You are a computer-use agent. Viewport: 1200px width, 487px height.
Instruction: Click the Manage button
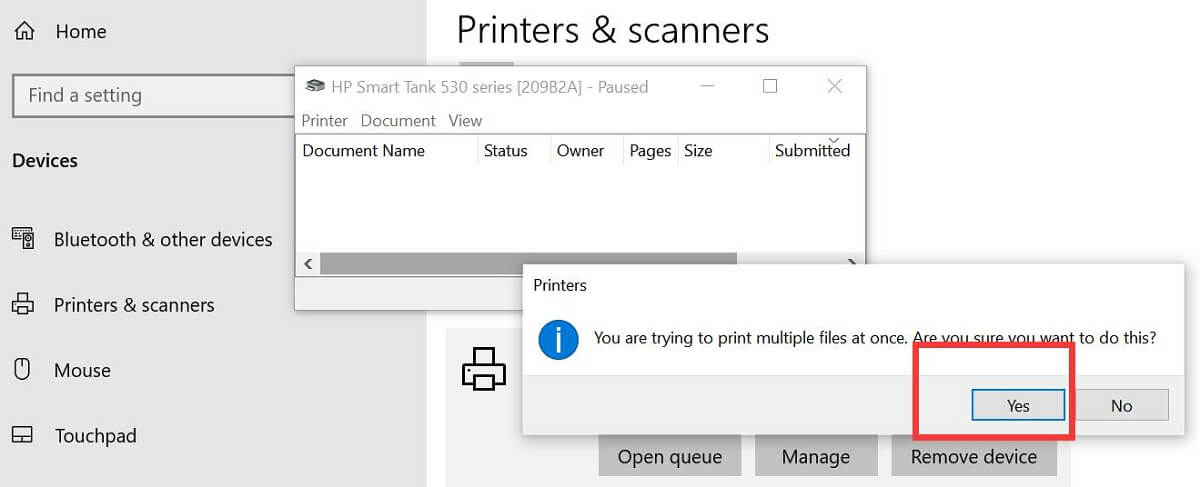point(816,457)
